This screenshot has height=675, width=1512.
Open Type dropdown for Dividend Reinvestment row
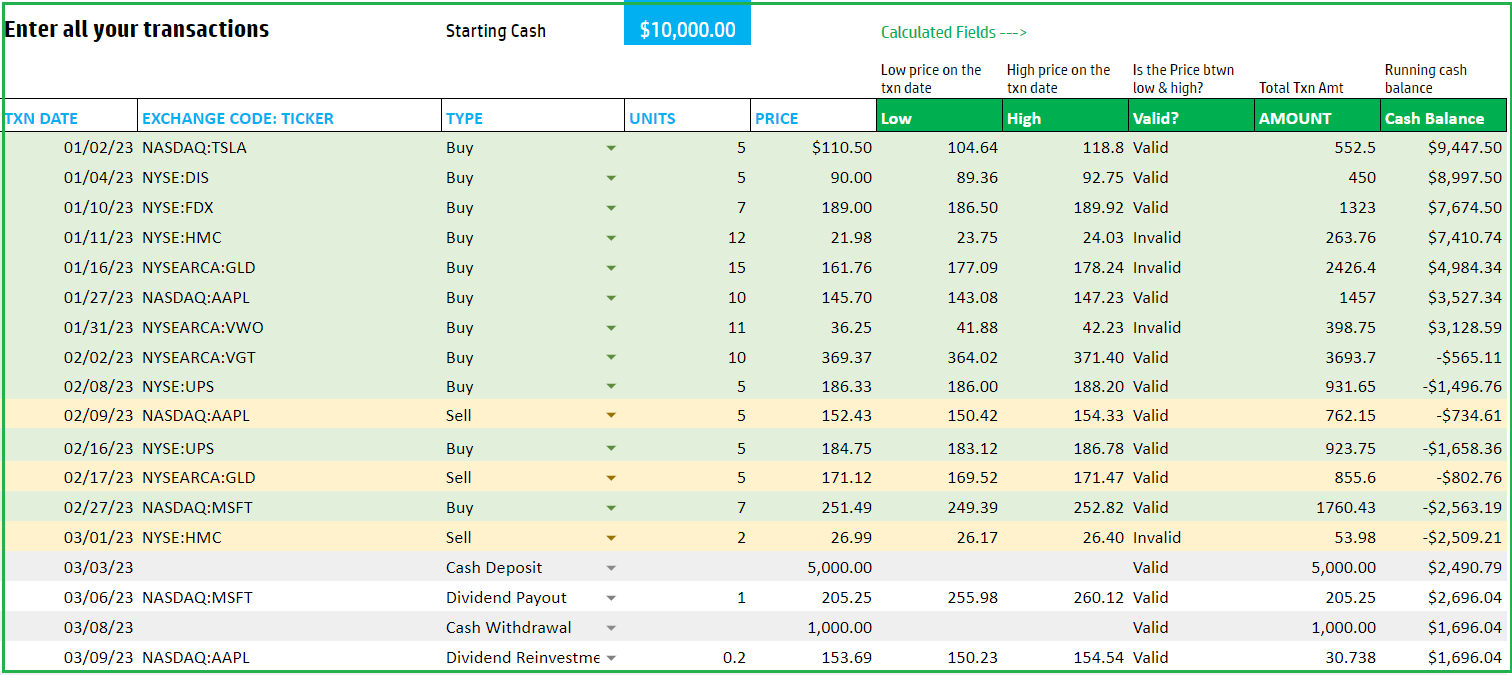pos(611,658)
